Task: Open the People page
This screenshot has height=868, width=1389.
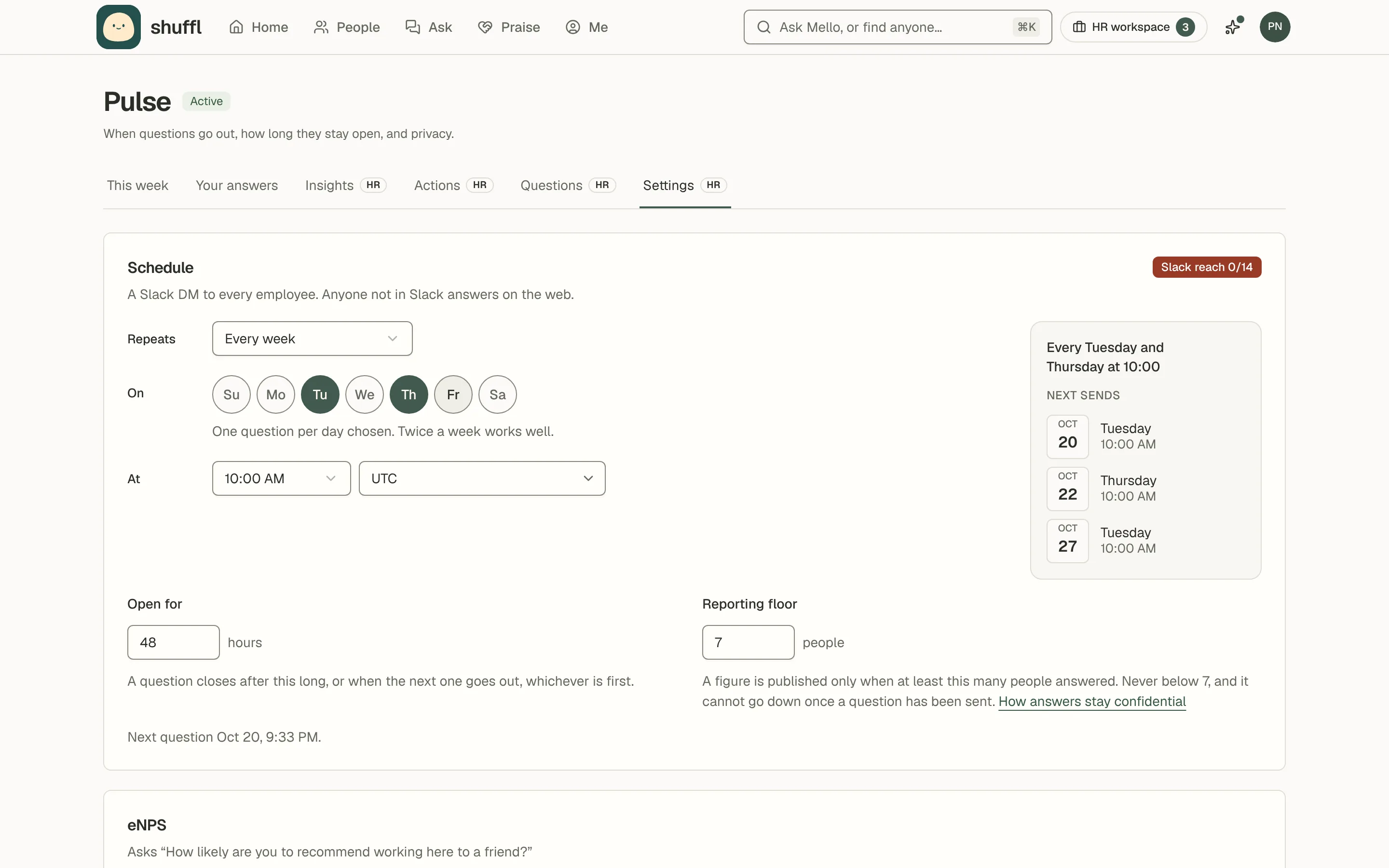Action: pos(347,27)
